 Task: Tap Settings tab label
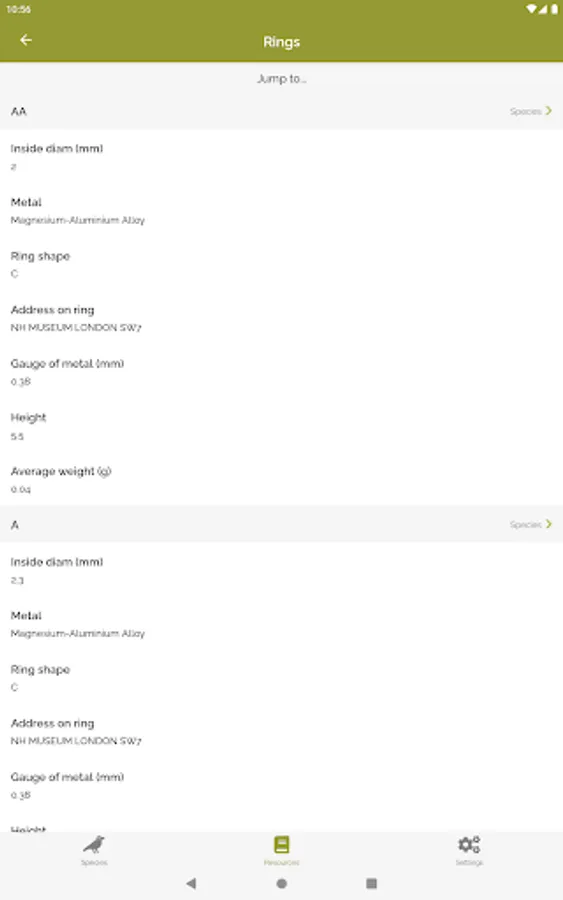coord(469,863)
